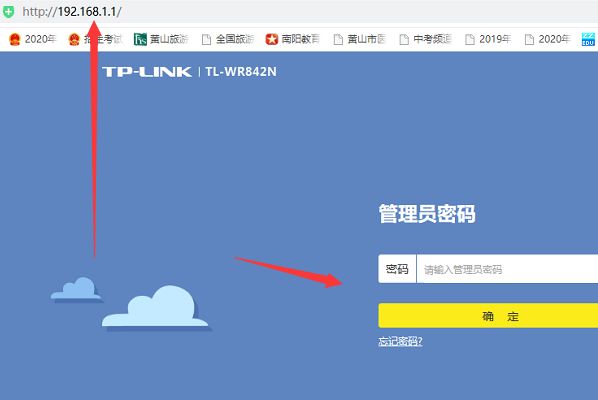Open the 黄山市区 bookmark
The image size is (598, 400).
point(360,39)
